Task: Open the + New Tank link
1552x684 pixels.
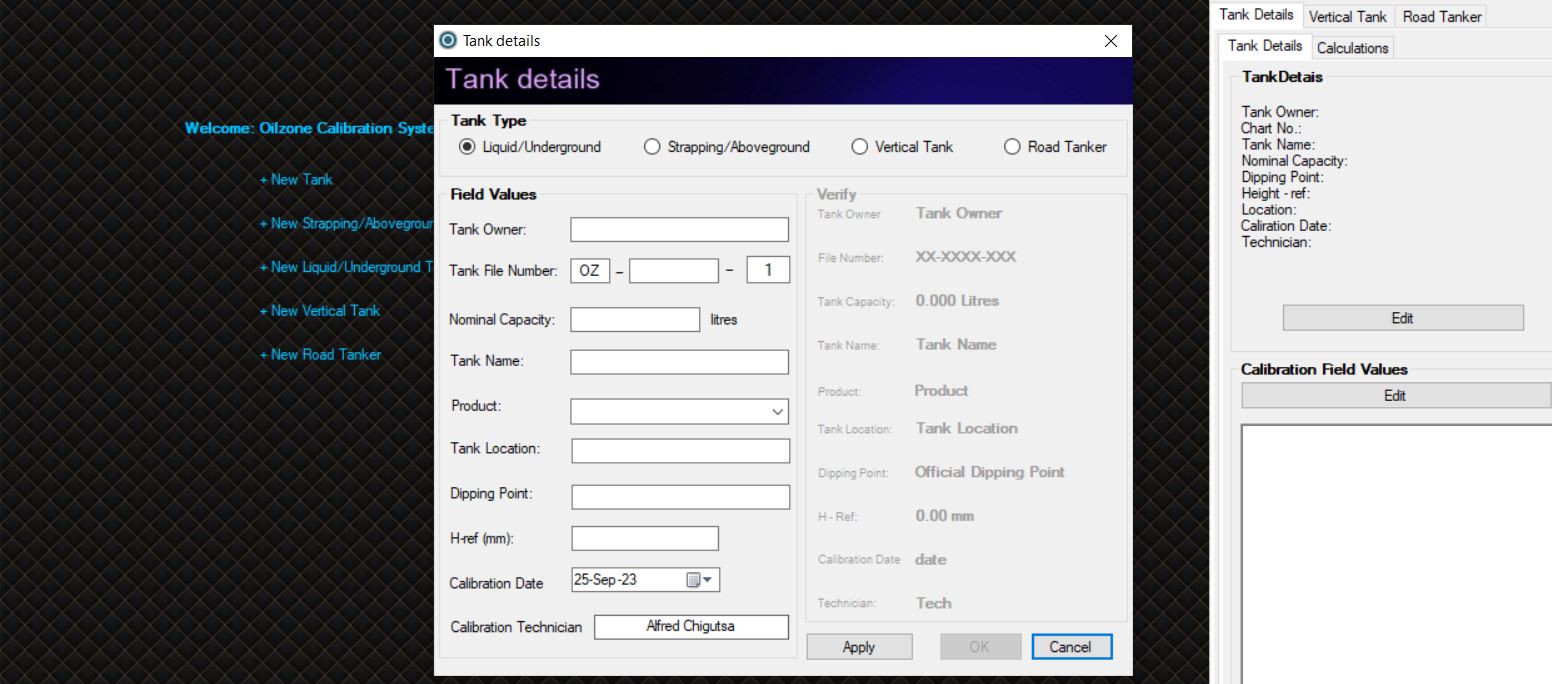Action: (x=296, y=180)
